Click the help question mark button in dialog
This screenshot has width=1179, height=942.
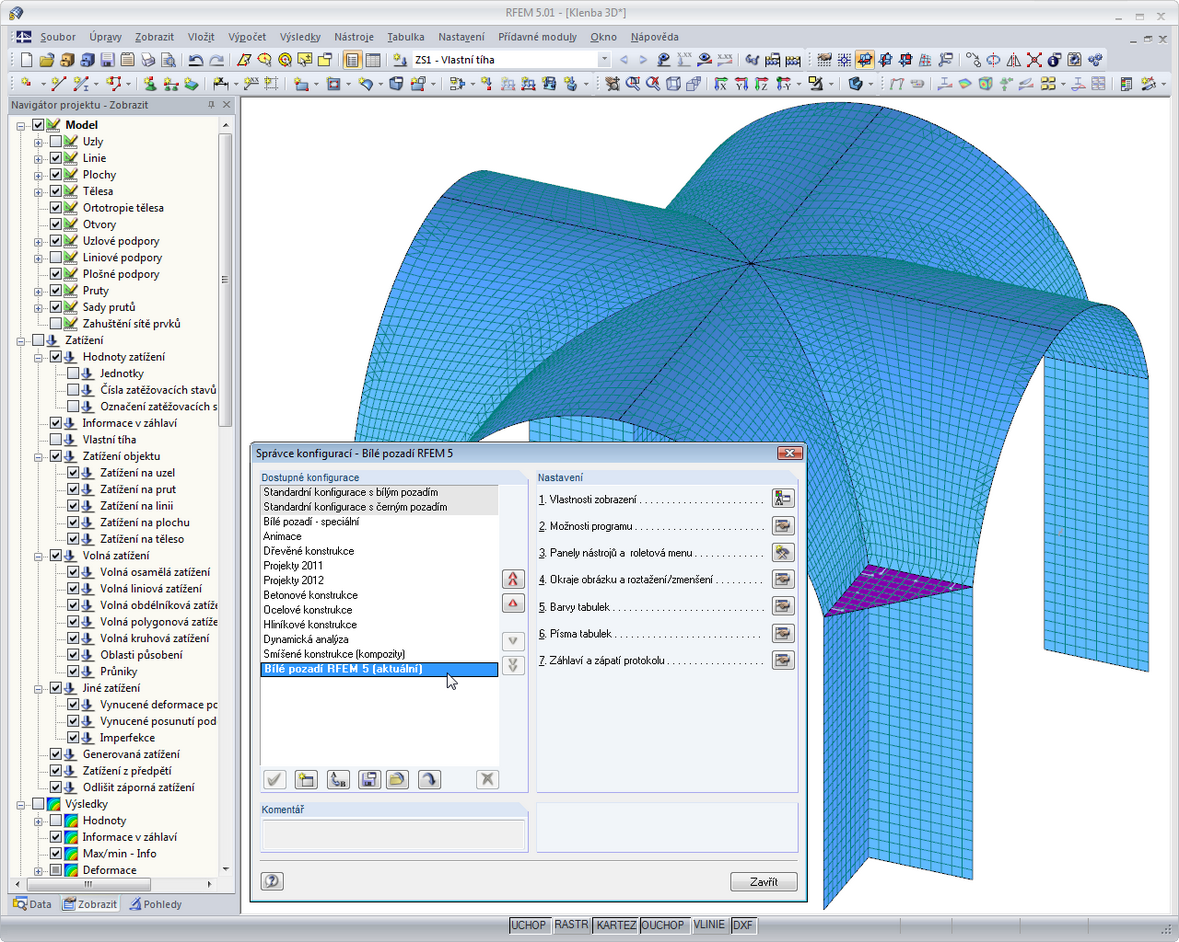point(272,881)
